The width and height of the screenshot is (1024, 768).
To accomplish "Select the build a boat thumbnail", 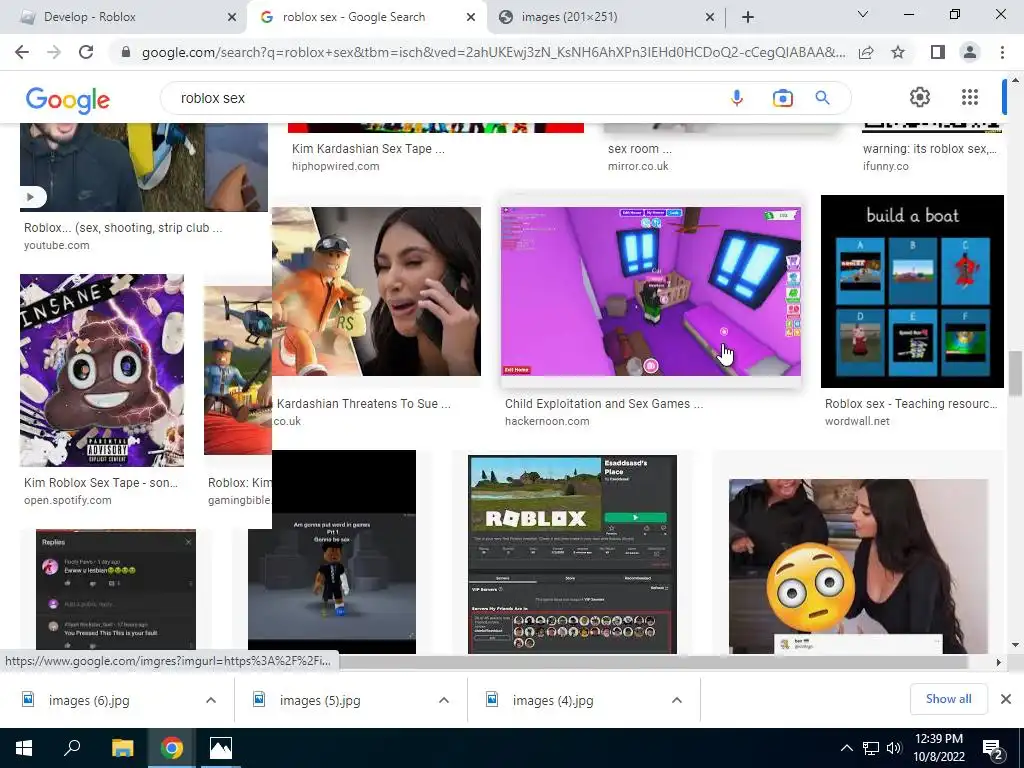I will 912,291.
